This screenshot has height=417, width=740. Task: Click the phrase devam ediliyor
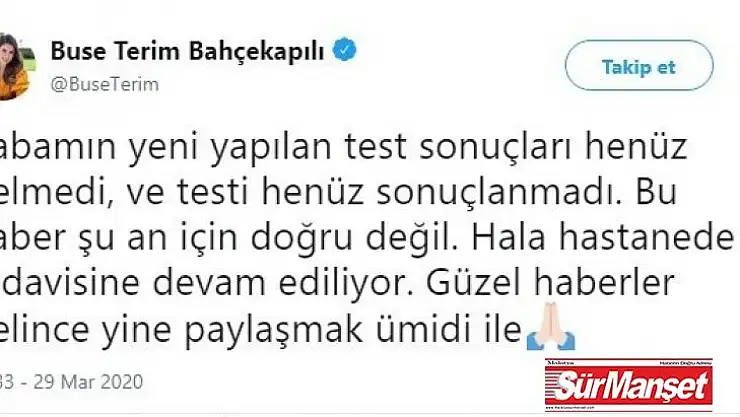click(x=283, y=283)
